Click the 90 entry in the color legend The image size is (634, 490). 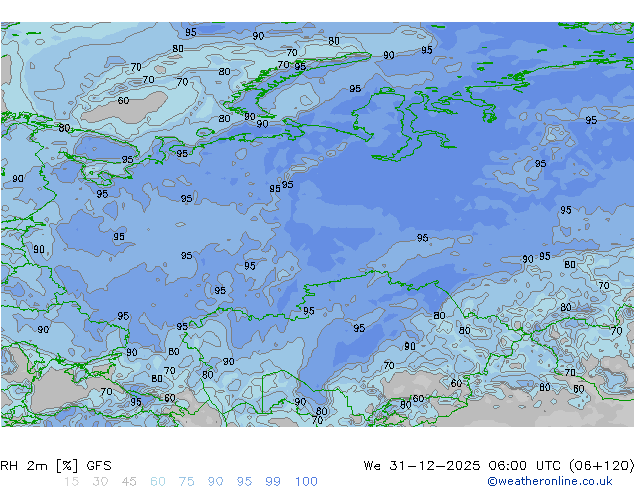click(x=215, y=482)
